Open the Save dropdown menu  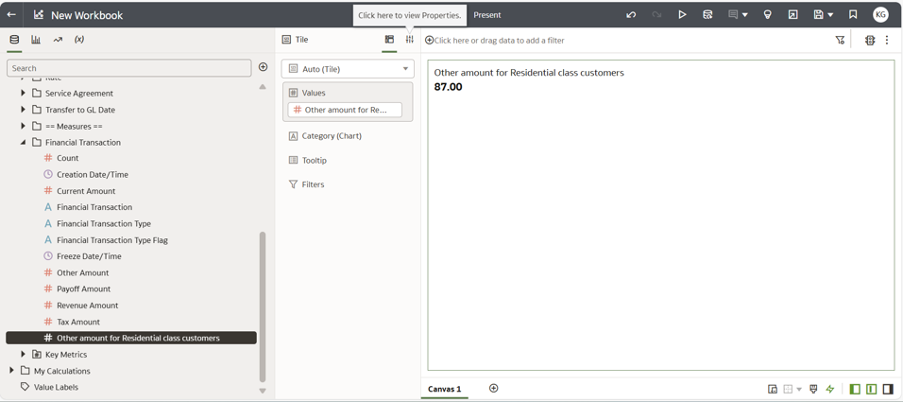[x=830, y=15]
